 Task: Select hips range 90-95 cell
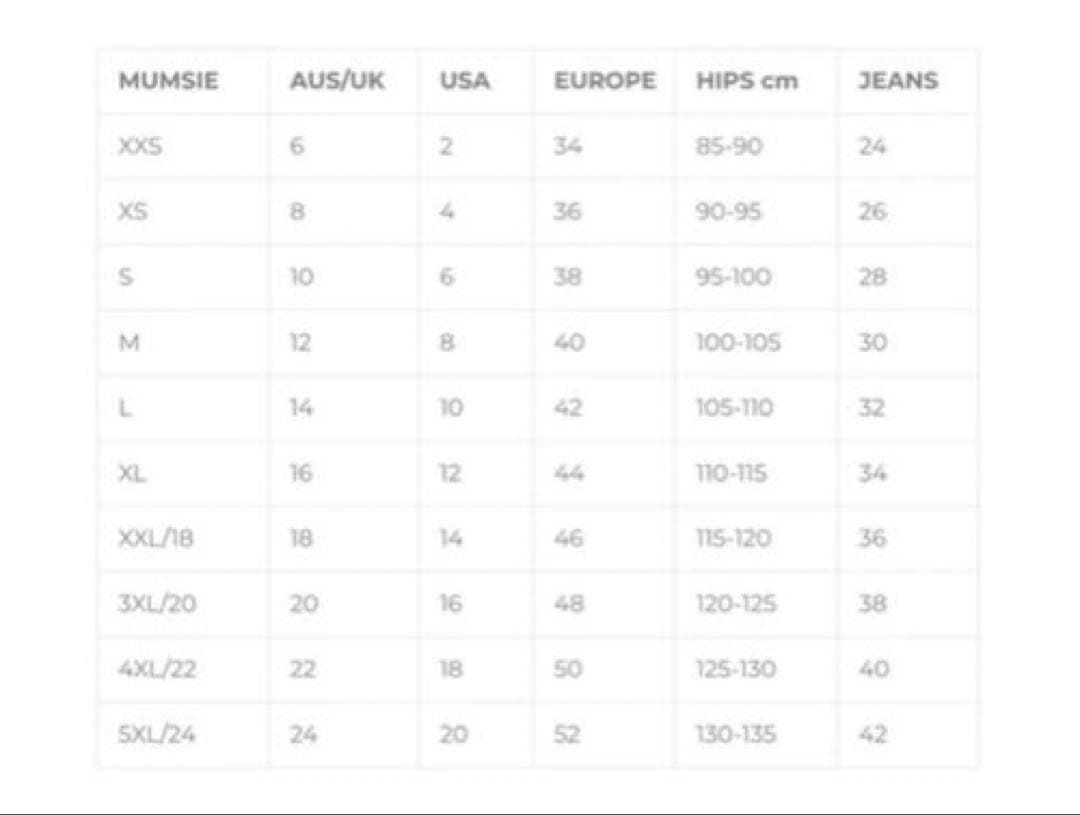(729, 212)
